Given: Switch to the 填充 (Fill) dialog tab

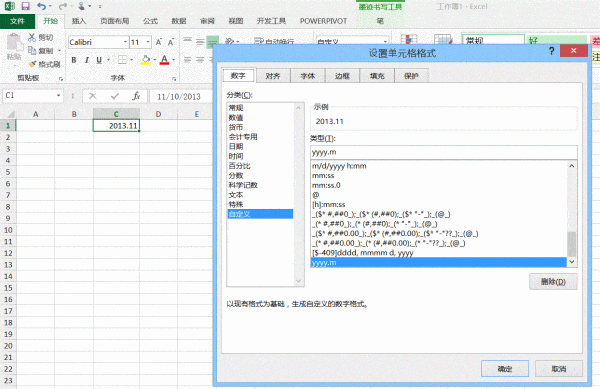Looking at the screenshot, I should pyautogui.click(x=377, y=76).
